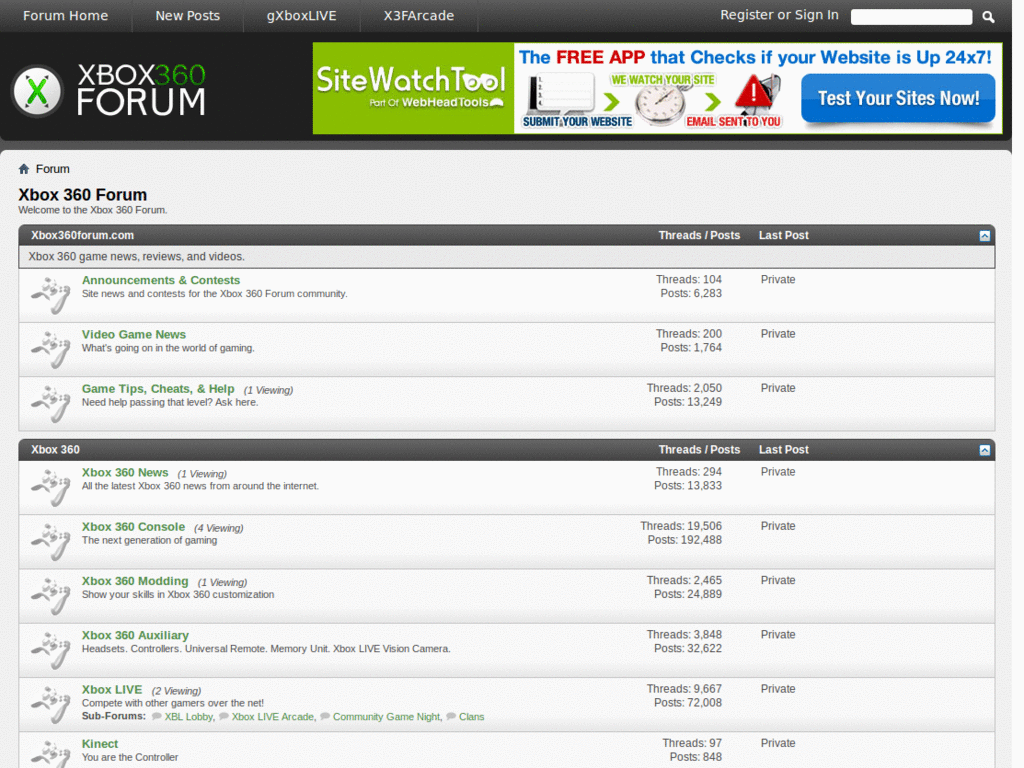Click the Xbox 360 category header title
This screenshot has height=768, width=1024.
[56, 450]
